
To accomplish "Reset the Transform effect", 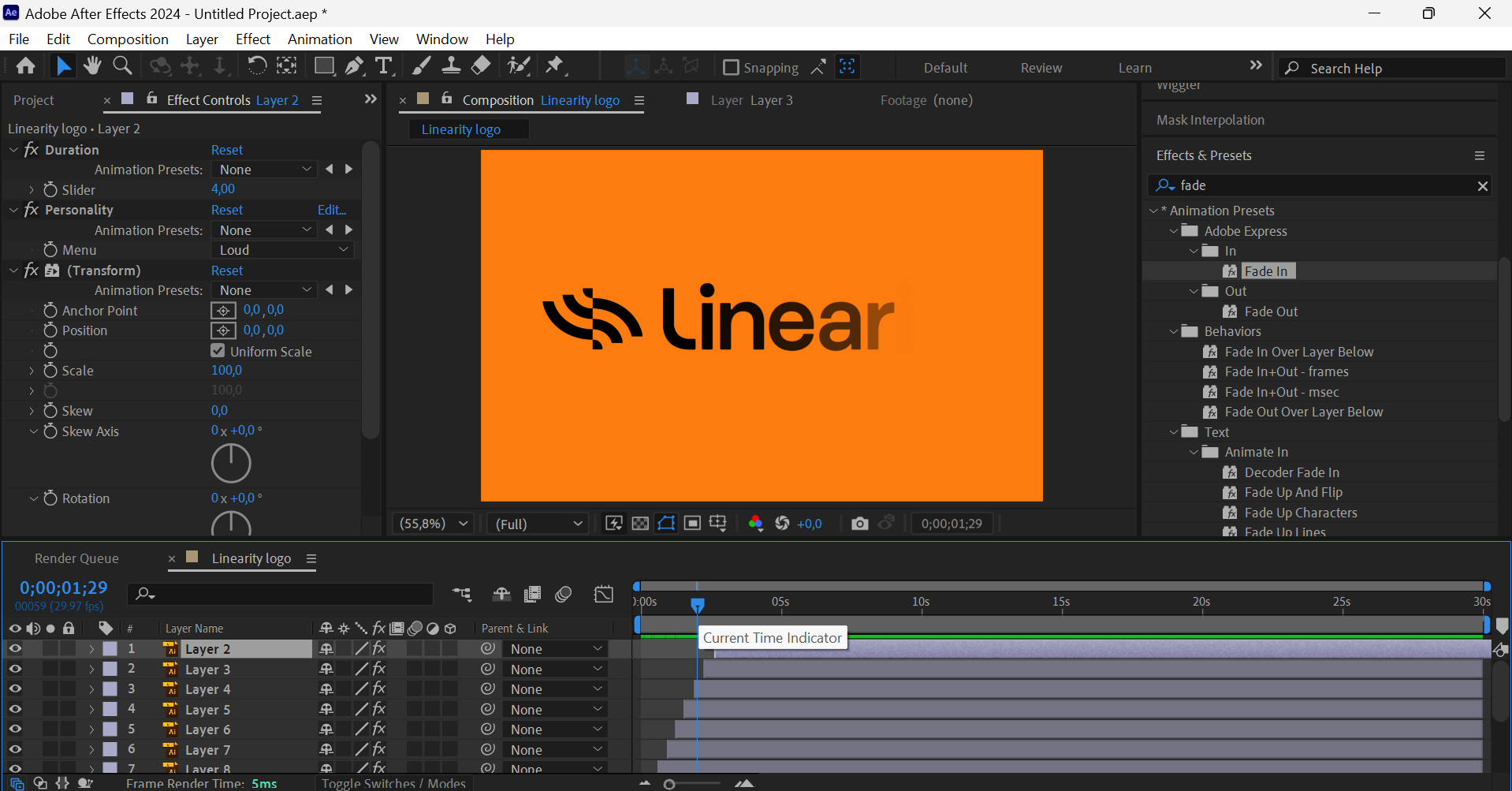I will click(x=227, y=271).
